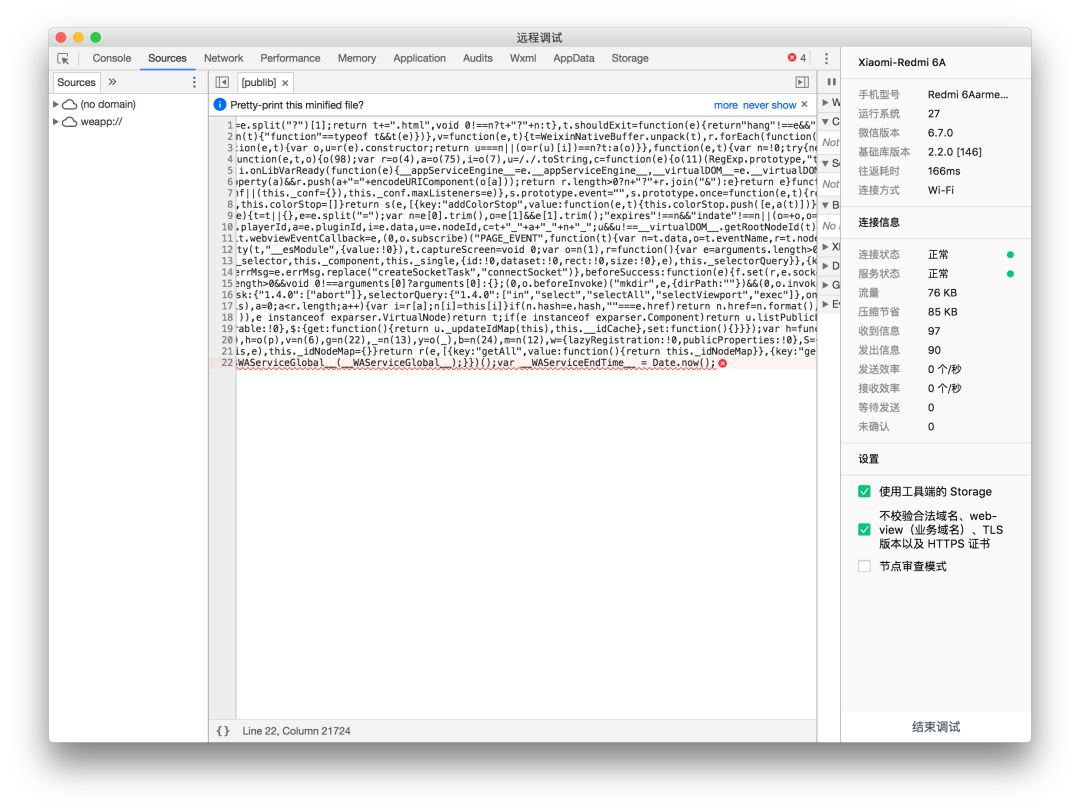Viewport: 1080px width, 812px height.
Task: Click the 76 KB traffic value
Action: point(942,293)
